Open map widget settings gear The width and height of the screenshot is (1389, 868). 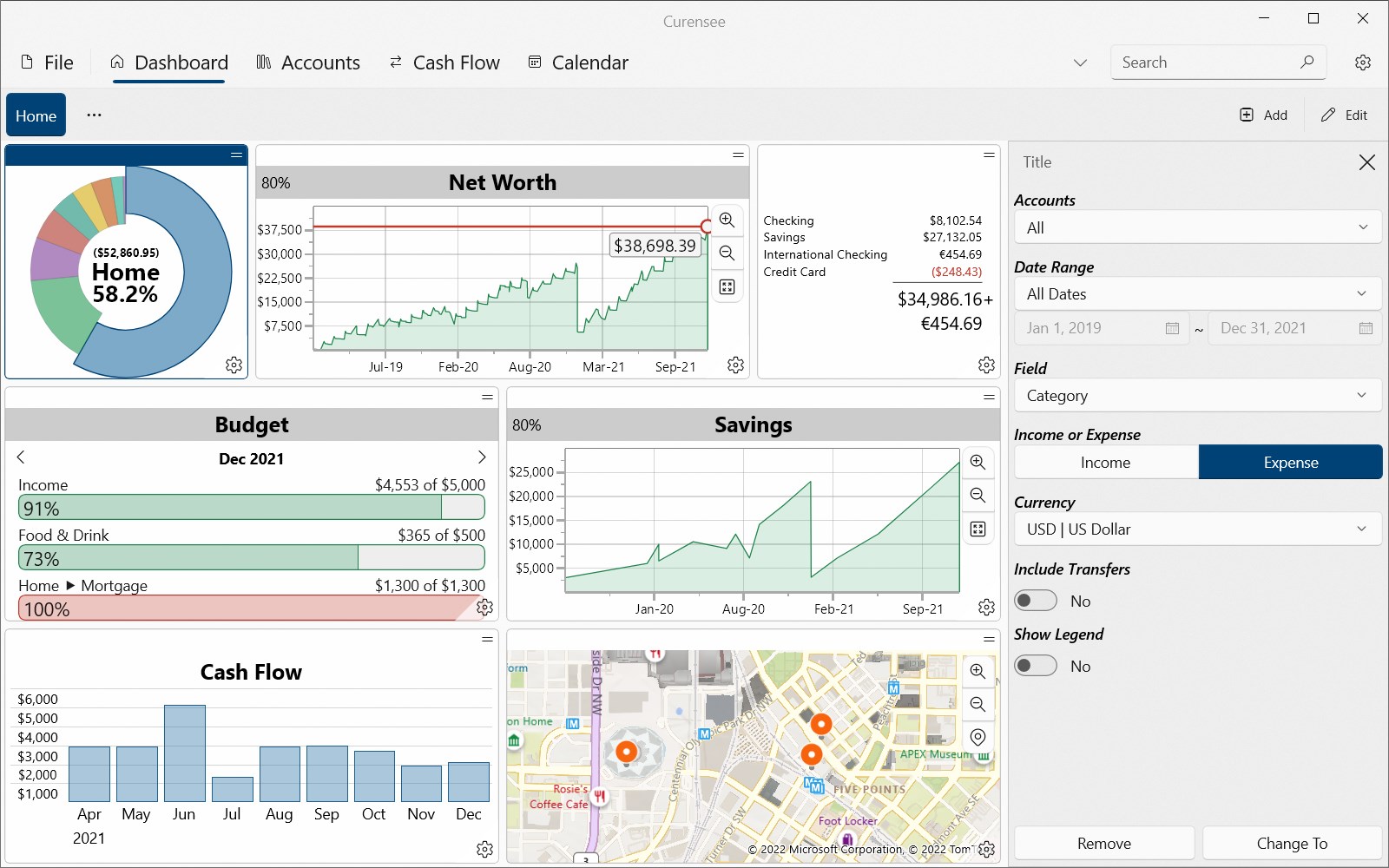[986, 849]
